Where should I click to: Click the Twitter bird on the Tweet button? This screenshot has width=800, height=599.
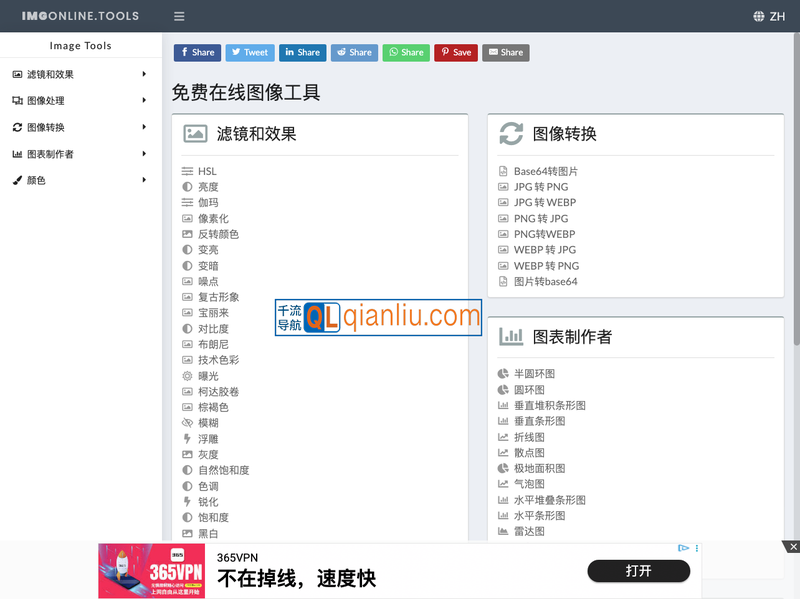234,52
